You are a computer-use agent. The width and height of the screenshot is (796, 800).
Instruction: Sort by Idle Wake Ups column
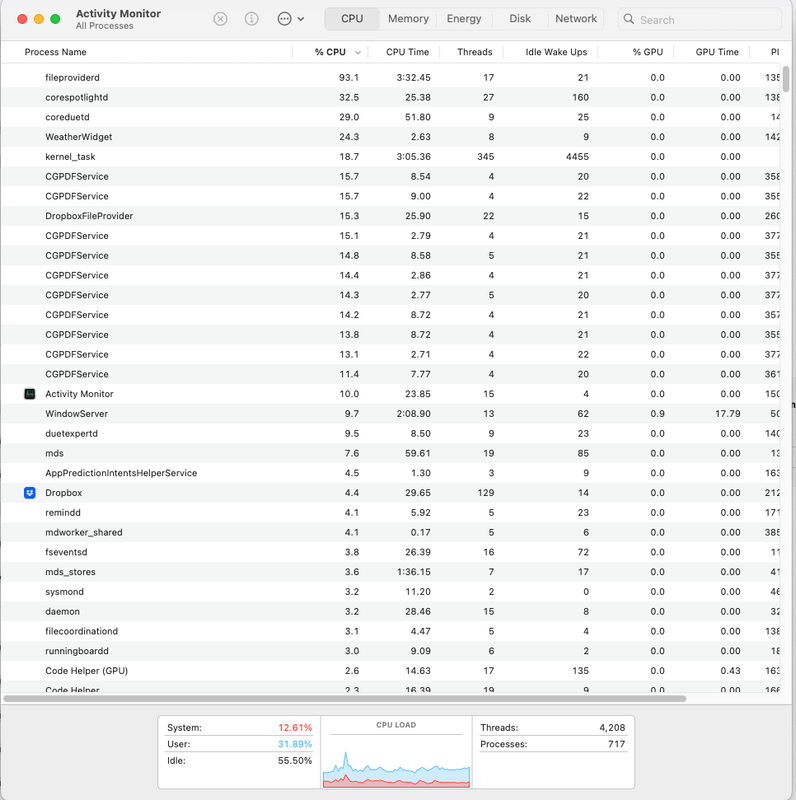[x=556, y=52]
